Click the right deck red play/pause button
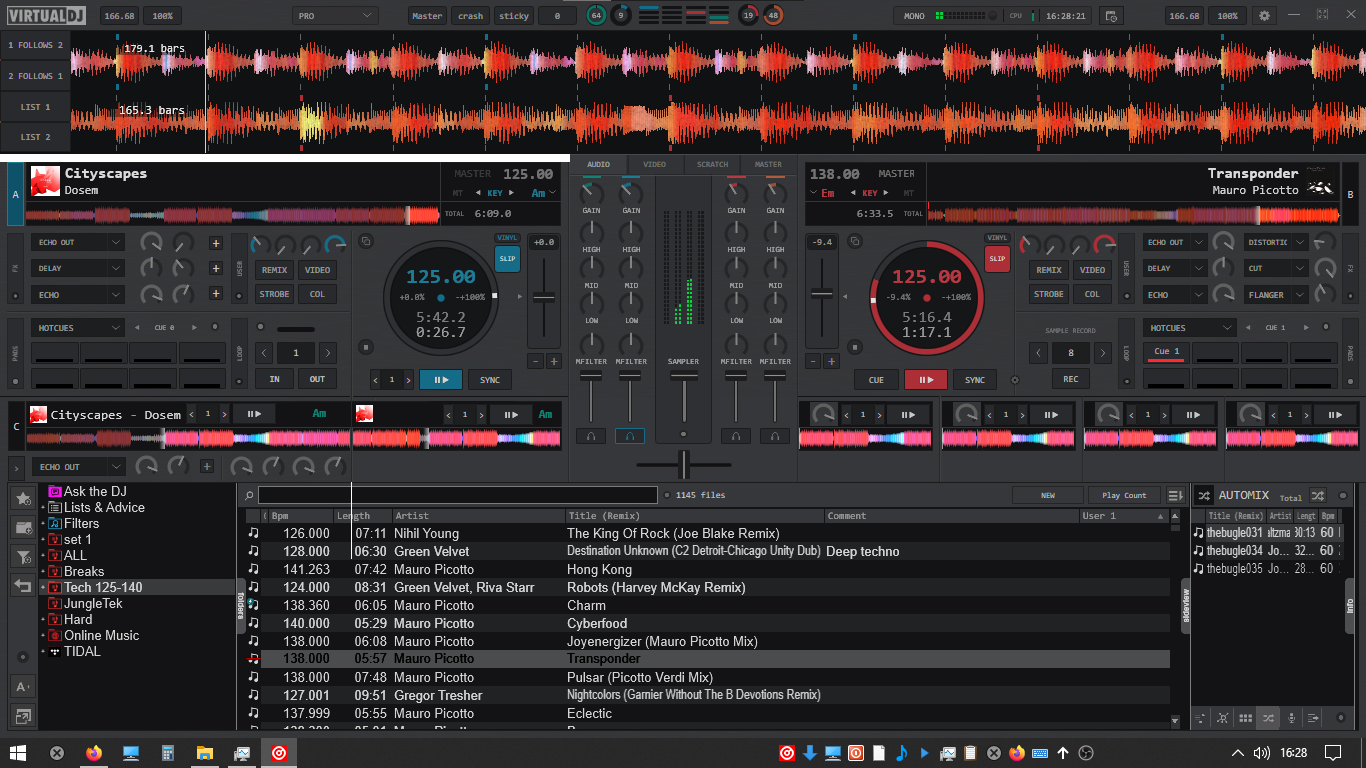Screen dimensions: 1366x768 click(926, 380)
